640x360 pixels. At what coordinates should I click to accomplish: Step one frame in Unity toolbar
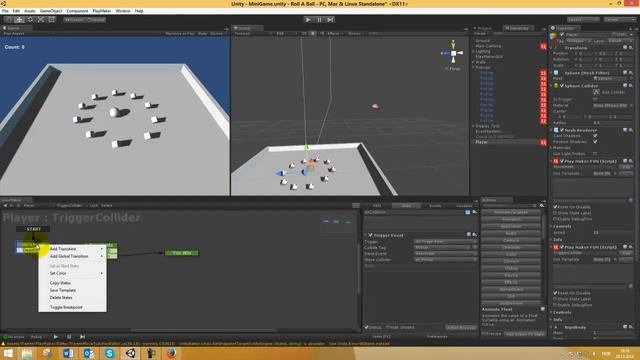330,20
